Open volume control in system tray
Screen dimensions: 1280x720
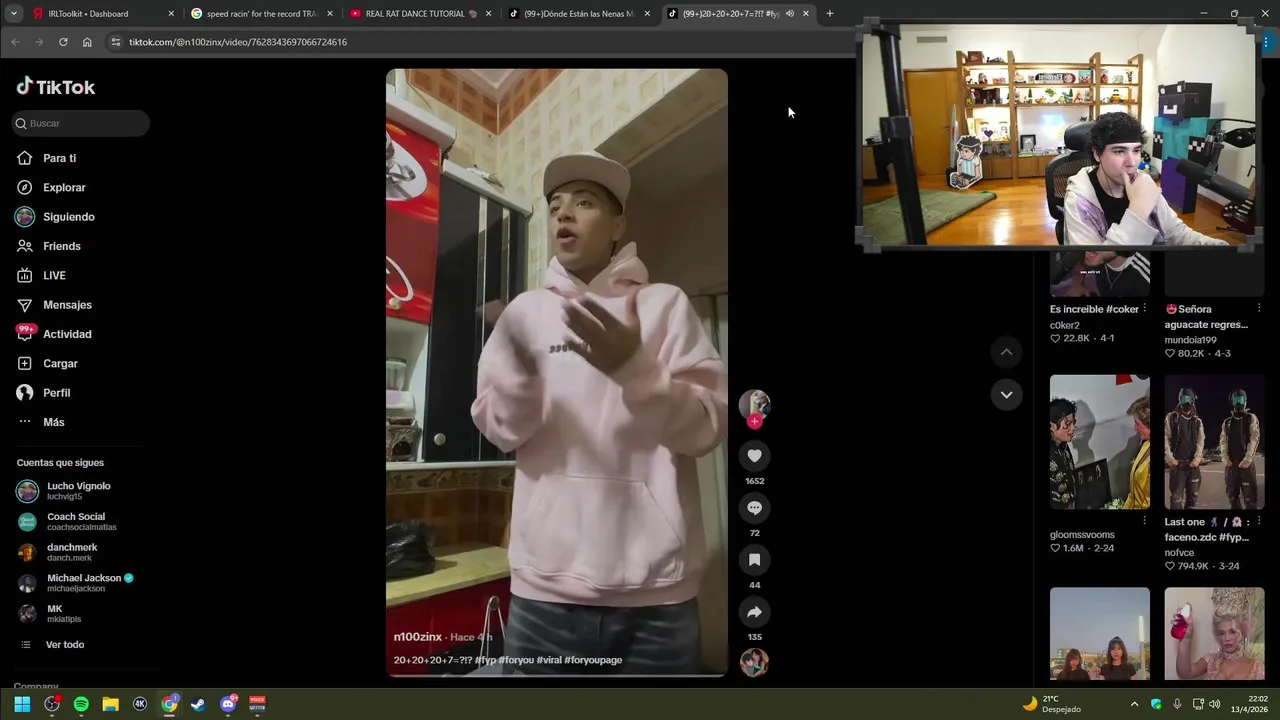click(x=1215, y=704)
